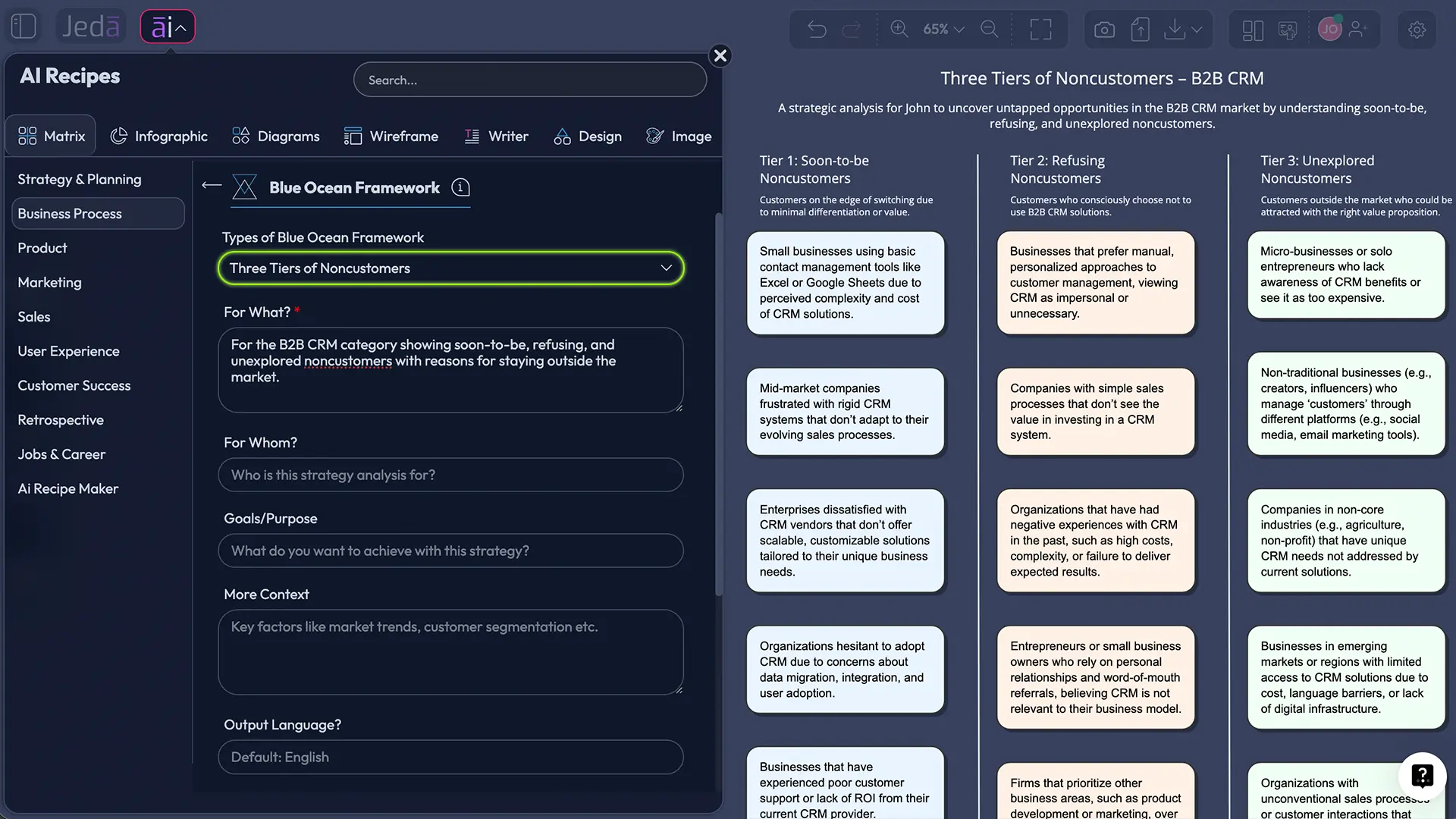Switch to the Writer tab
1456x819 pixels.
[x=496, y=136]
